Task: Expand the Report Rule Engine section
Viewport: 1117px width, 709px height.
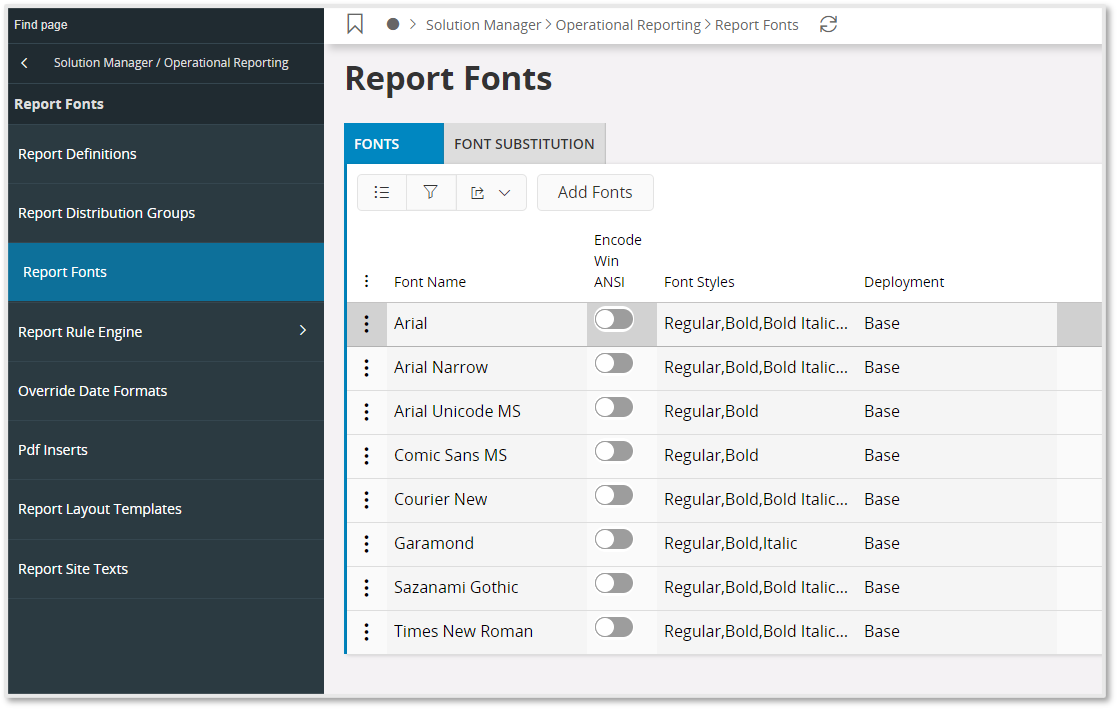Action: point(303,330)
